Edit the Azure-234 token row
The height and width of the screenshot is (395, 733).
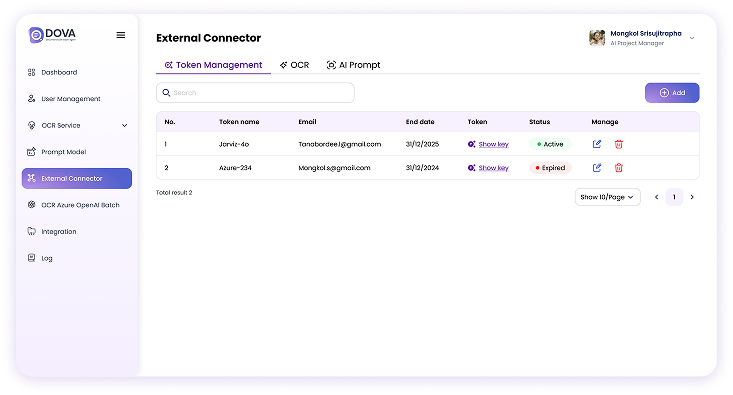[597, 167]
